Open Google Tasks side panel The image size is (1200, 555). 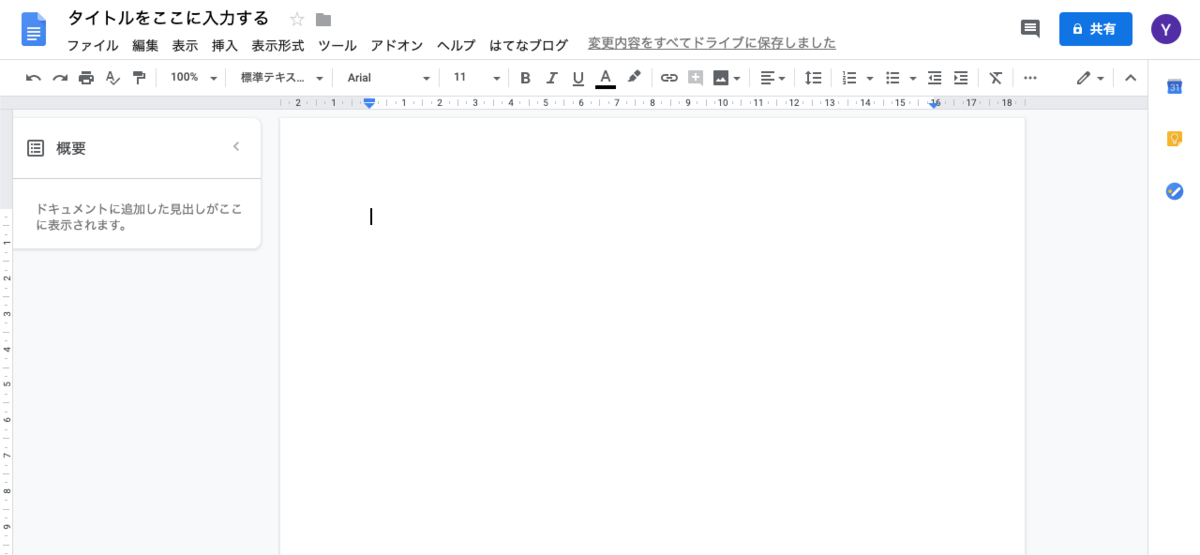[1174, 191]
